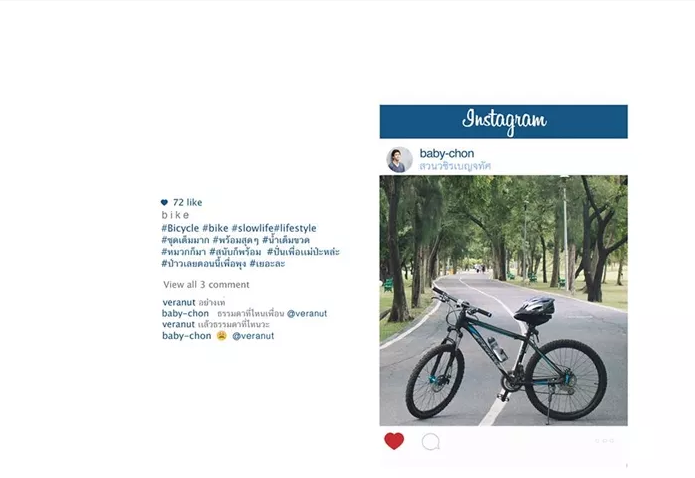The image size is (695, 478).
Task: Click the Instagram logo header
Action: (x=504, y=121)
